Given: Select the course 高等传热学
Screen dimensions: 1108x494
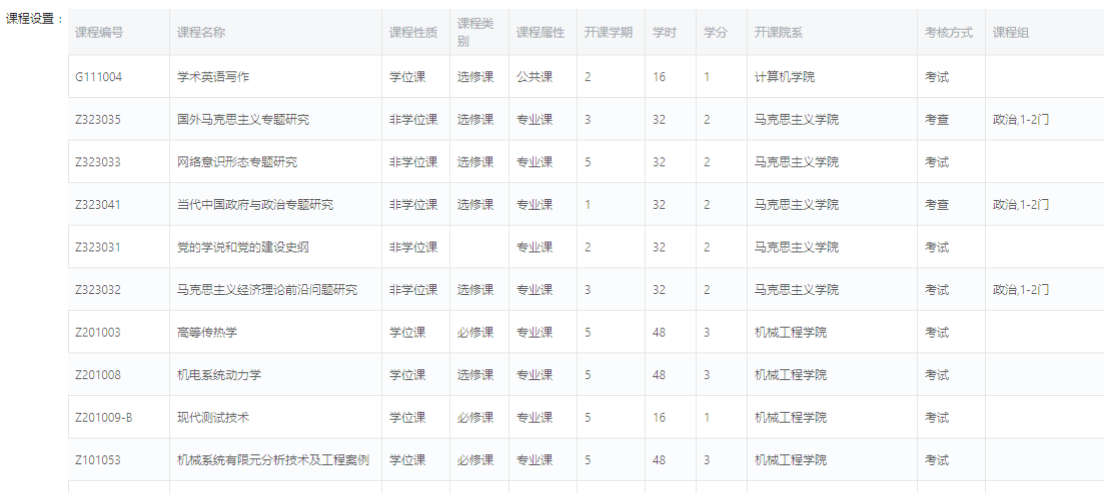Looking at the screenshot, I should click(206, 332).
